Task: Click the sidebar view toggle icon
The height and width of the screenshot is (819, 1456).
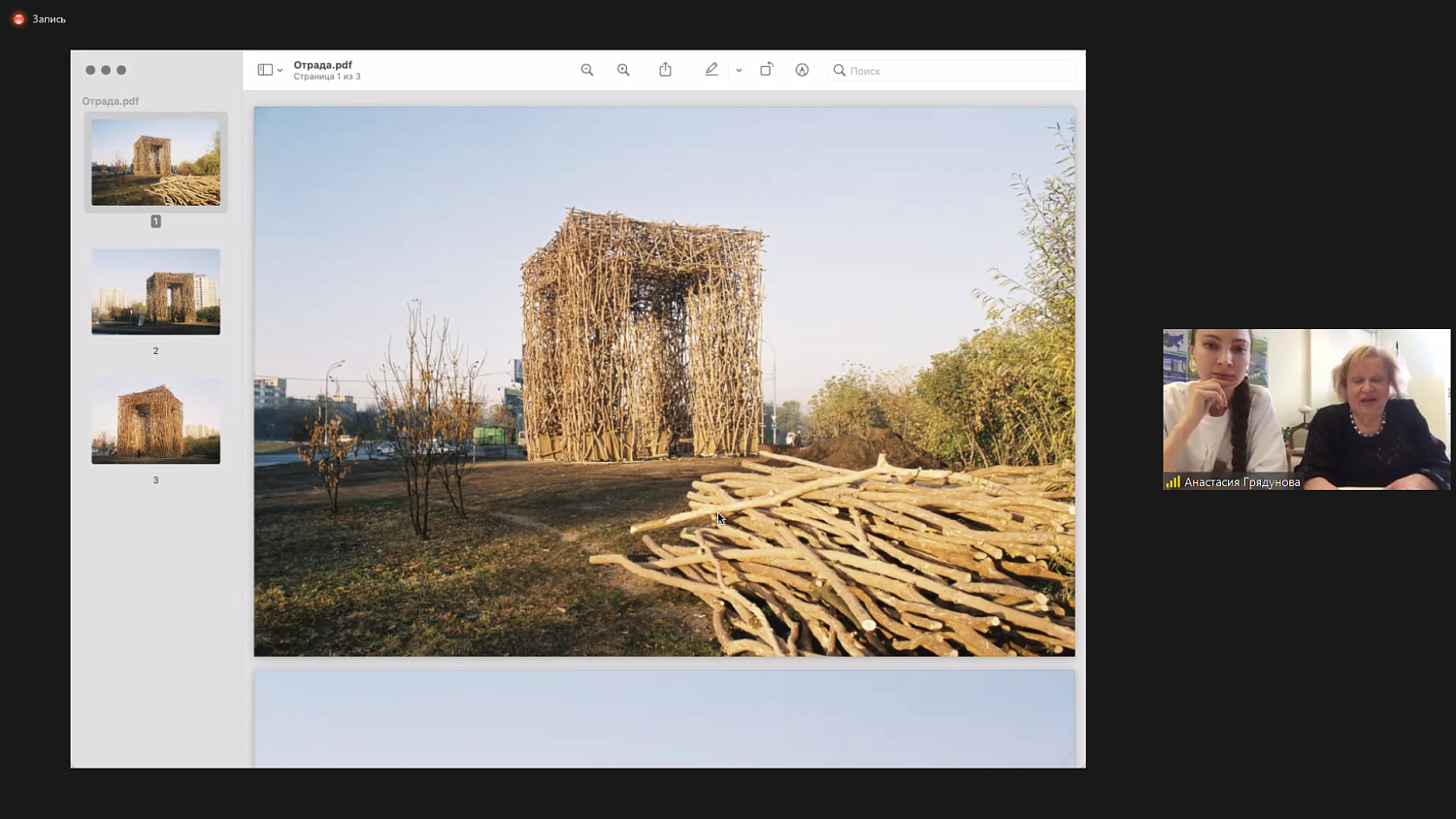Action: pos(264,70)
